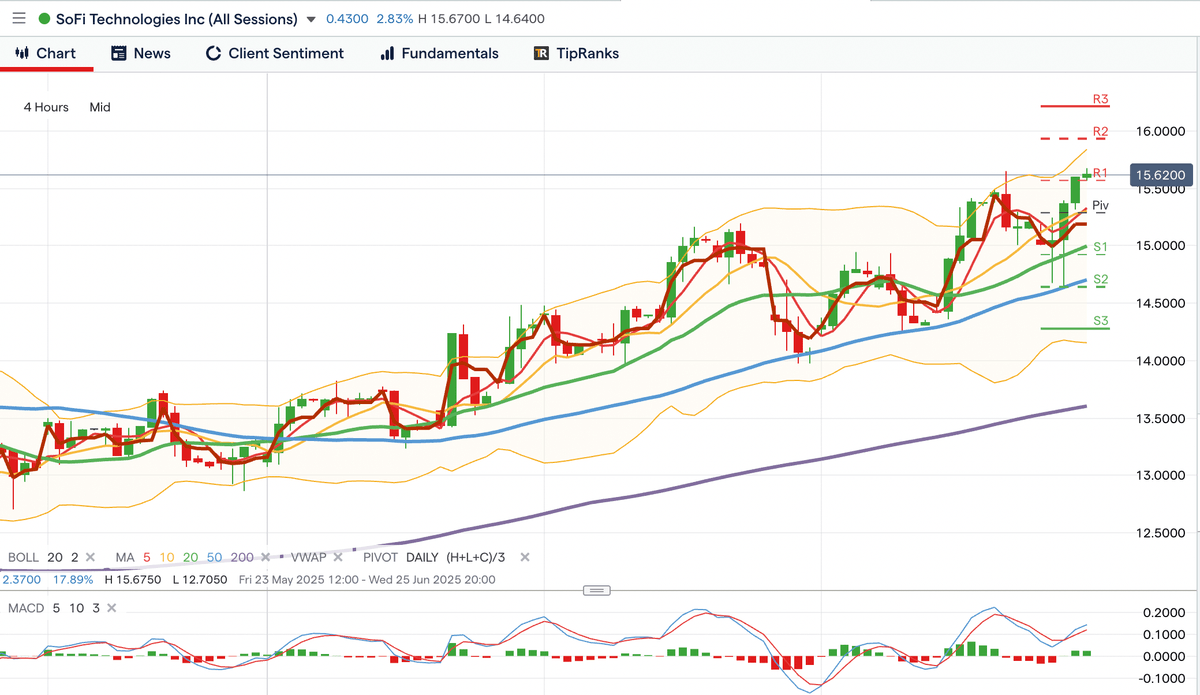The height and width of the screenshot is (695, 1200).
Task: Select the red MA 5 period value
Action: tap(146, 557)
